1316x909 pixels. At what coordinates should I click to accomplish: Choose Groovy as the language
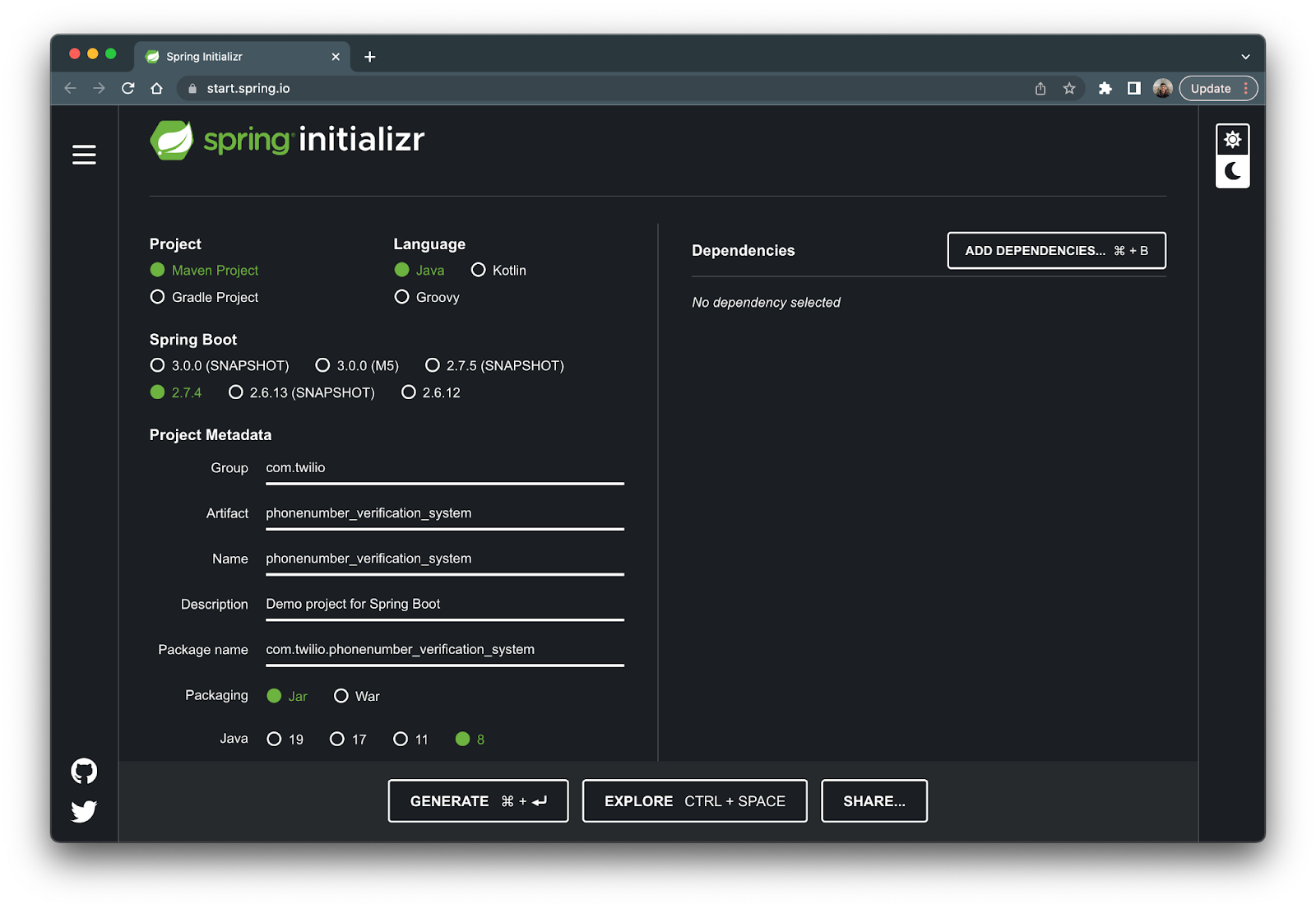[427, 297]
